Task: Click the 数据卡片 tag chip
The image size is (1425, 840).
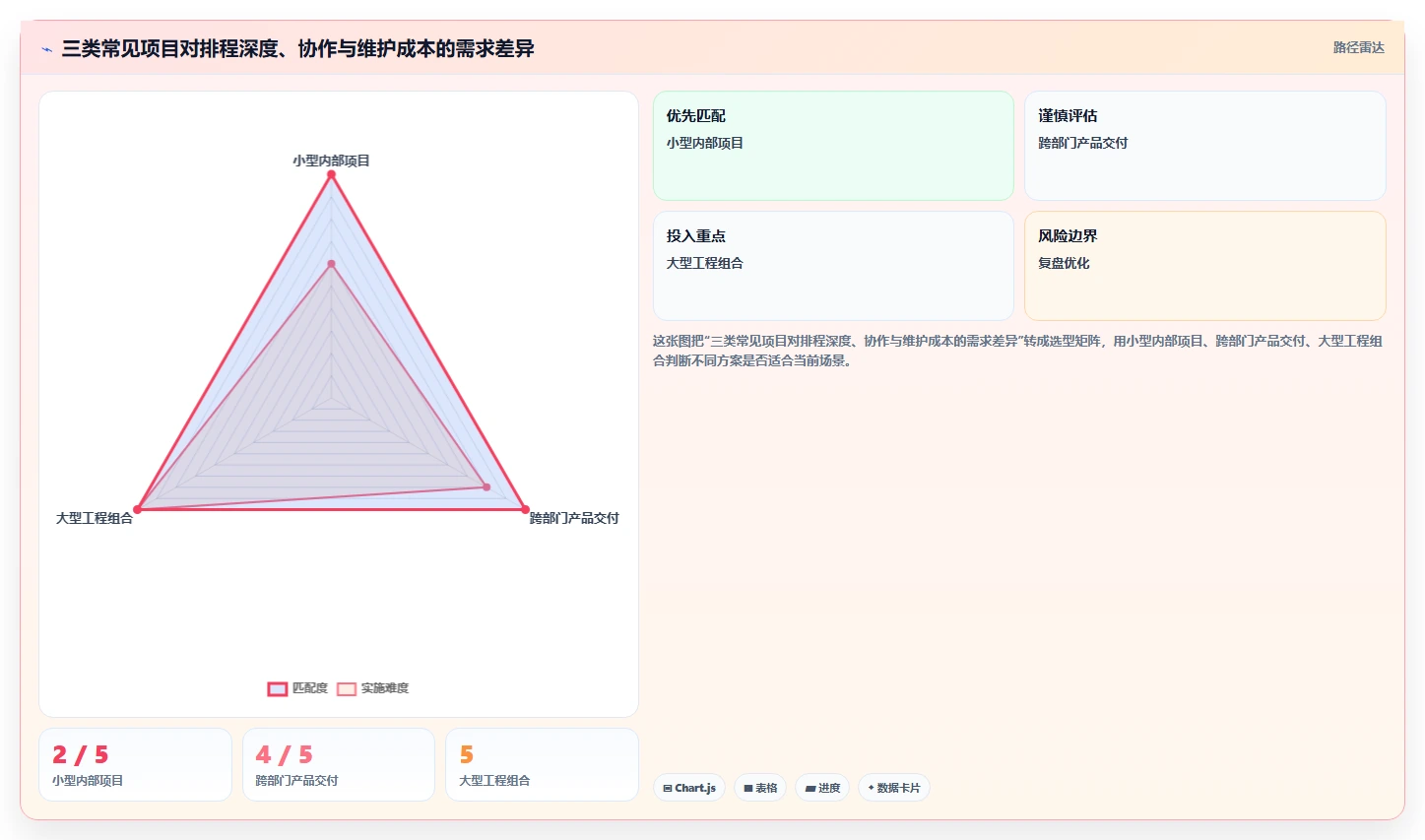Action: (x=894, y=788)
